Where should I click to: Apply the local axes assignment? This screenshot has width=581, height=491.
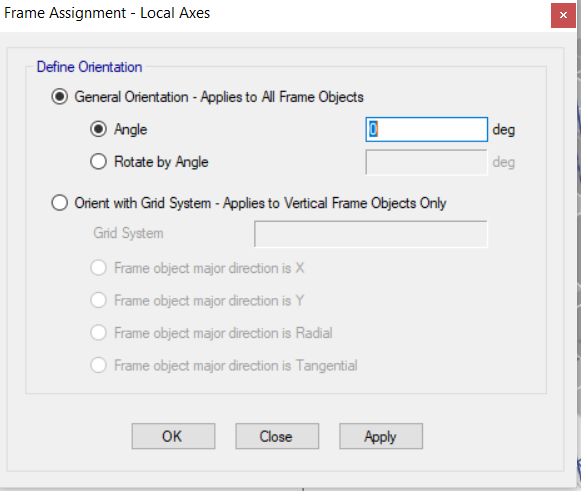pos(381,436)
